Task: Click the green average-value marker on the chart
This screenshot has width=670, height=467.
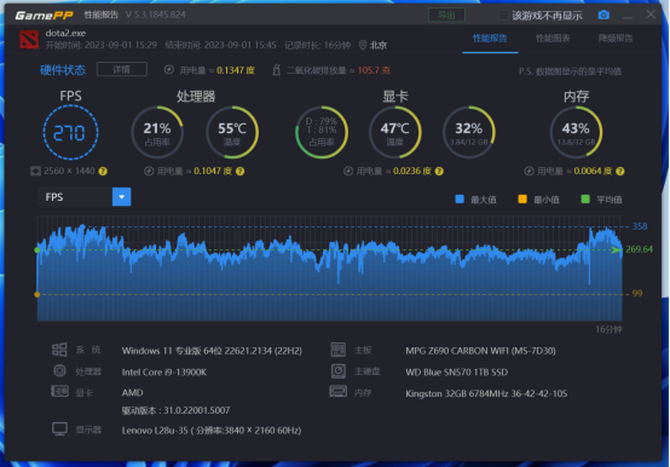Action: coord(37,250)
